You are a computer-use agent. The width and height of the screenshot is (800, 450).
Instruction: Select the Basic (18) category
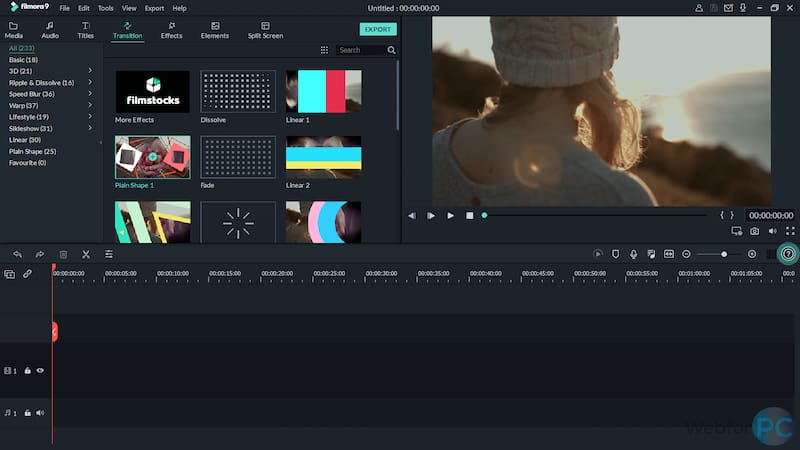(23, 60)
